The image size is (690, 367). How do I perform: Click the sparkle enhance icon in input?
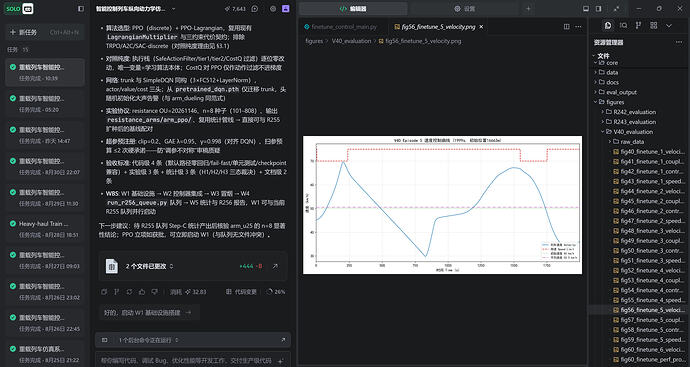(x=281, y=361)
